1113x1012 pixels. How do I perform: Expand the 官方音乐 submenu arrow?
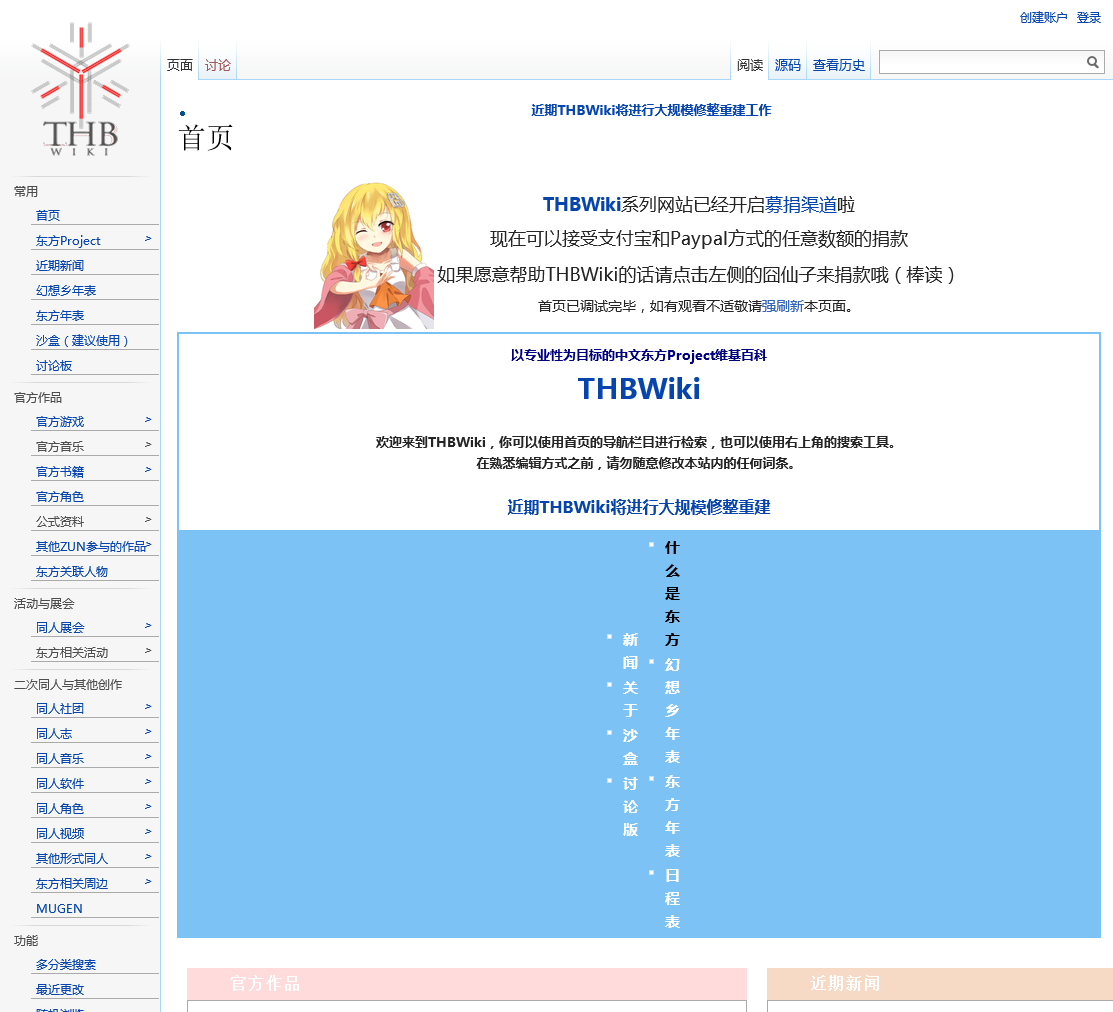pyautogui.click(x=148, y=444)
